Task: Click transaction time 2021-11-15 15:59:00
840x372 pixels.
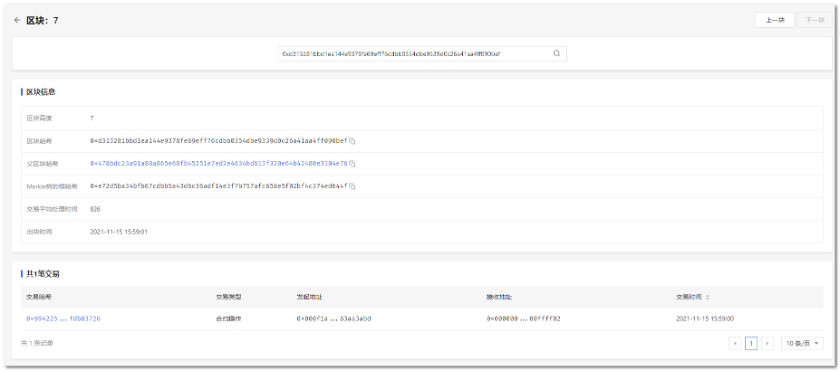Action: coord(705,318)
